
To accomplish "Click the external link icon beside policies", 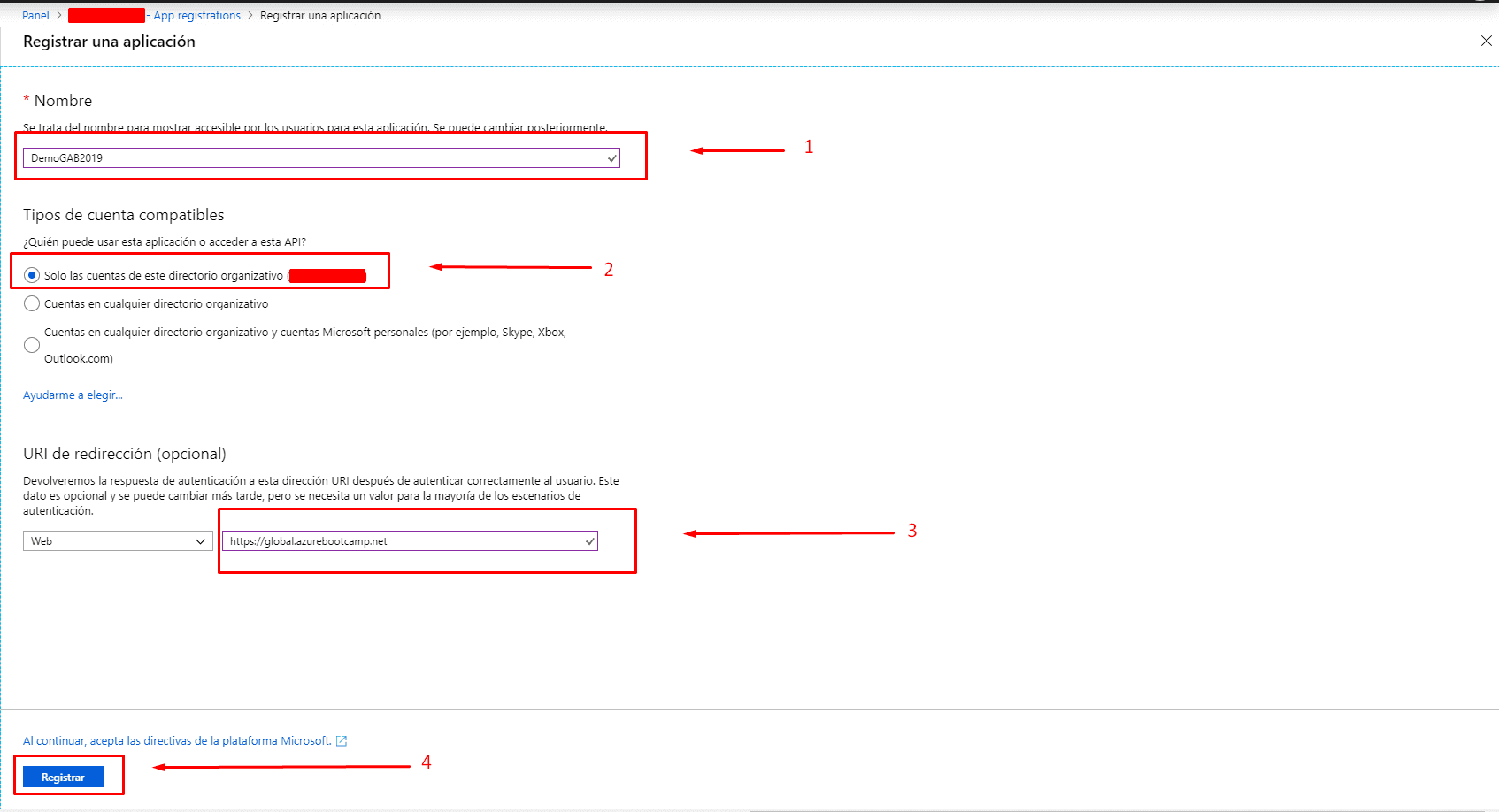I will (342, 741).
